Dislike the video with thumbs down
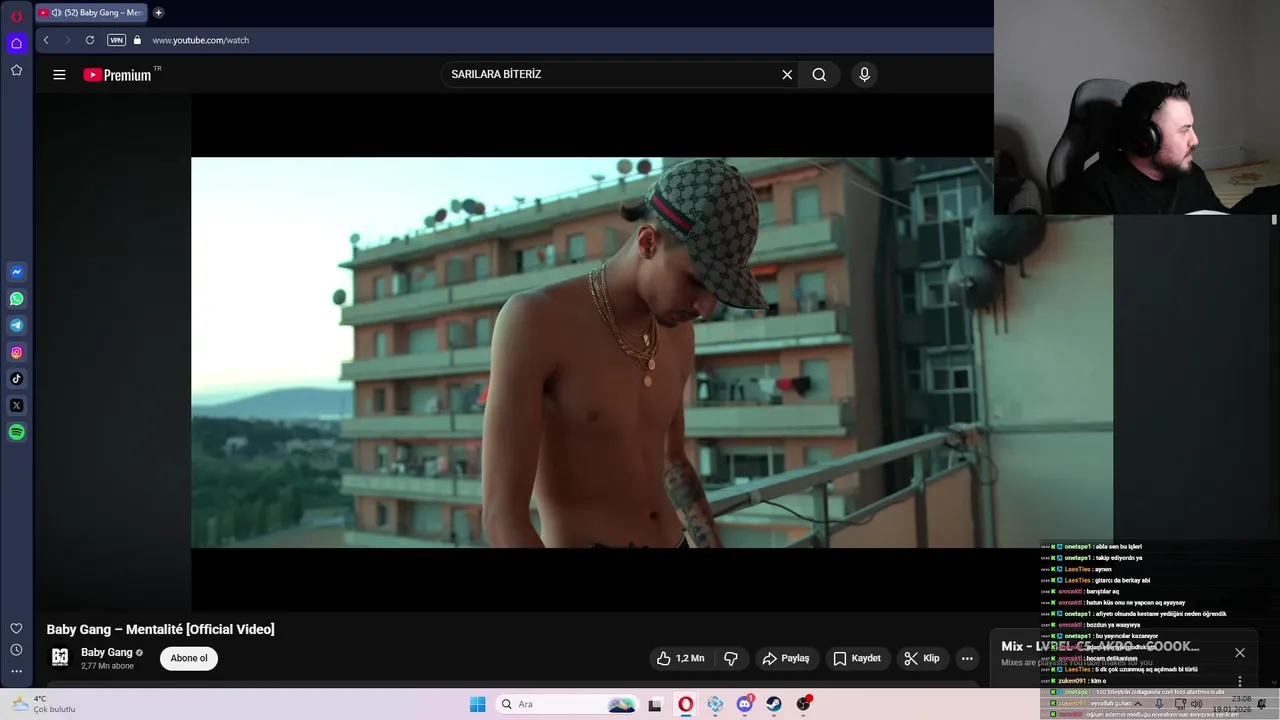This screenshot has width=1280, height=720. click(731, 658)
